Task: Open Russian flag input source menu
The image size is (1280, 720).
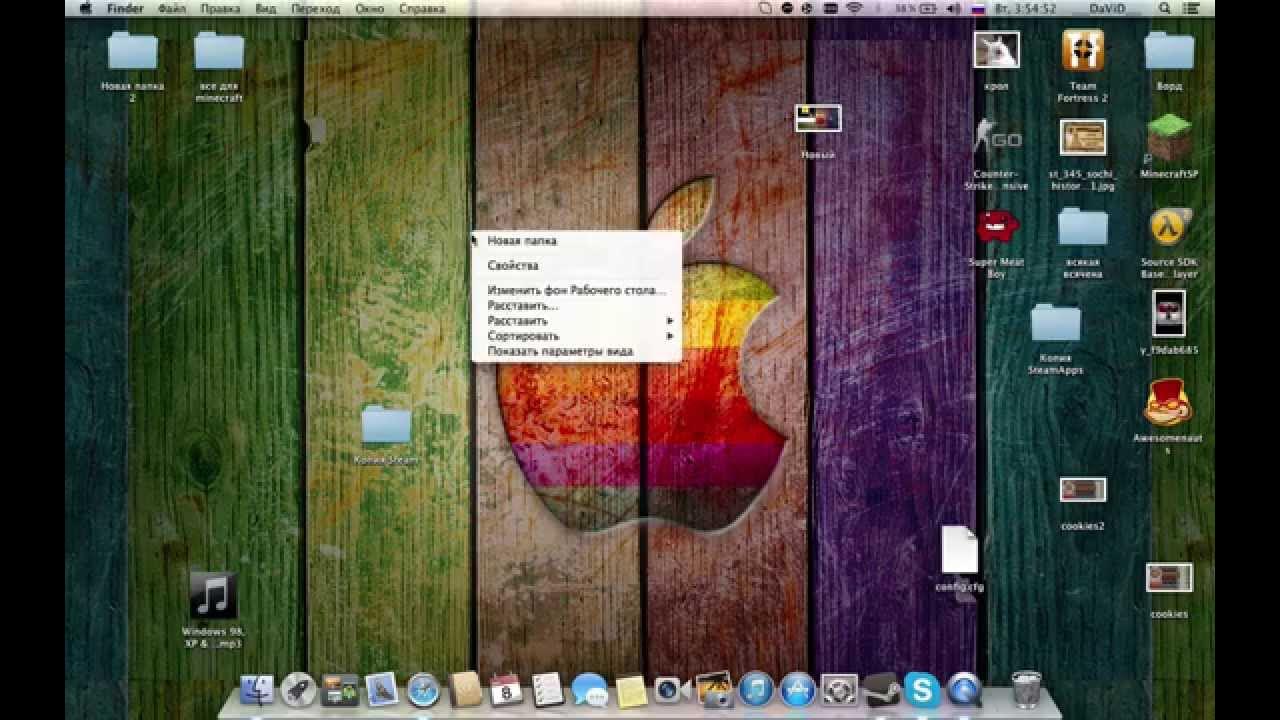Action: 979,8
